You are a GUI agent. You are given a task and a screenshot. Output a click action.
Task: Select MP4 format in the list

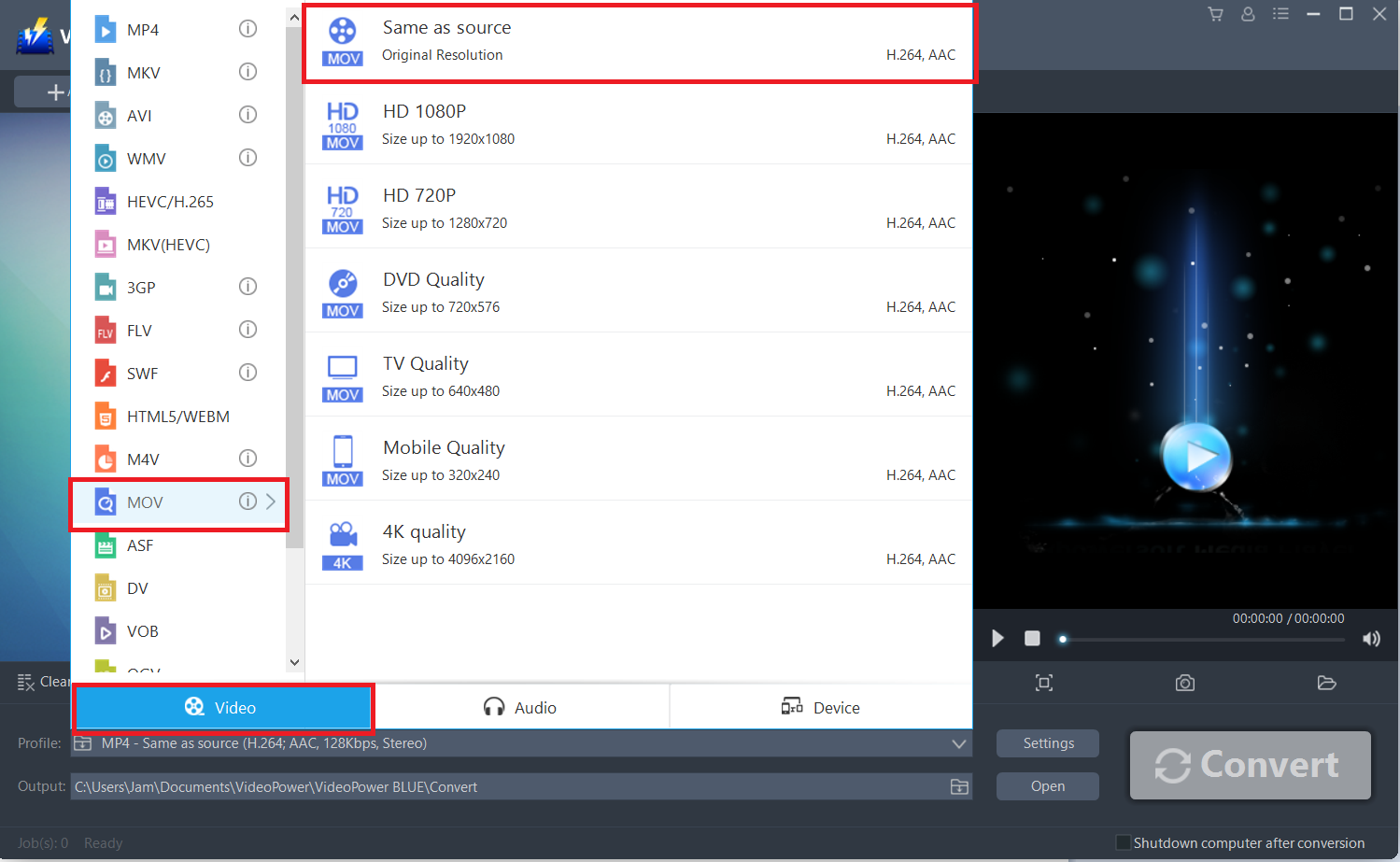pyautogui.click(x=177, y=29)
